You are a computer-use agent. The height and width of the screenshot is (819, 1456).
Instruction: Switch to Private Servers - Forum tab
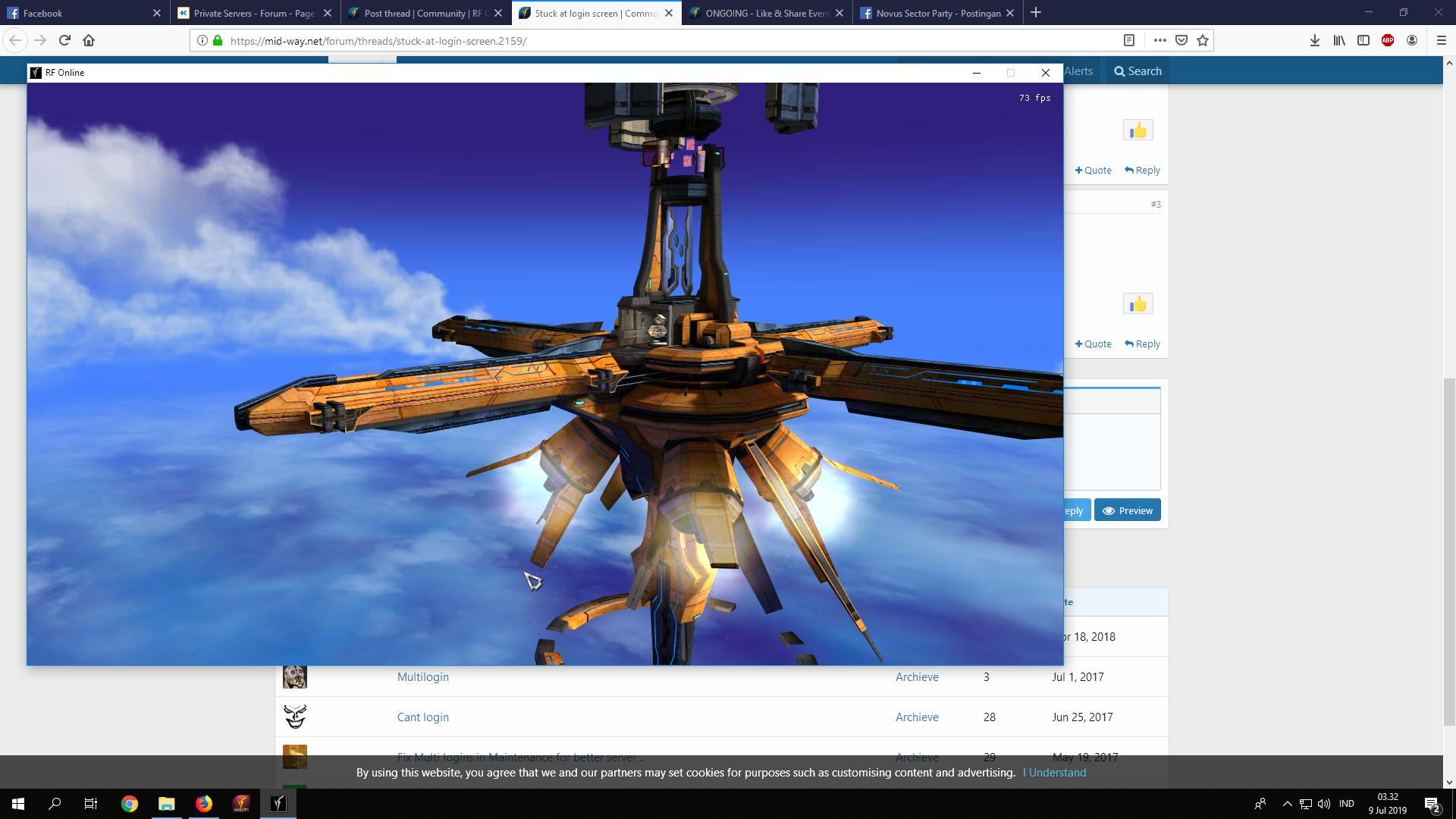pyautogui.click(x=254, y=13)
